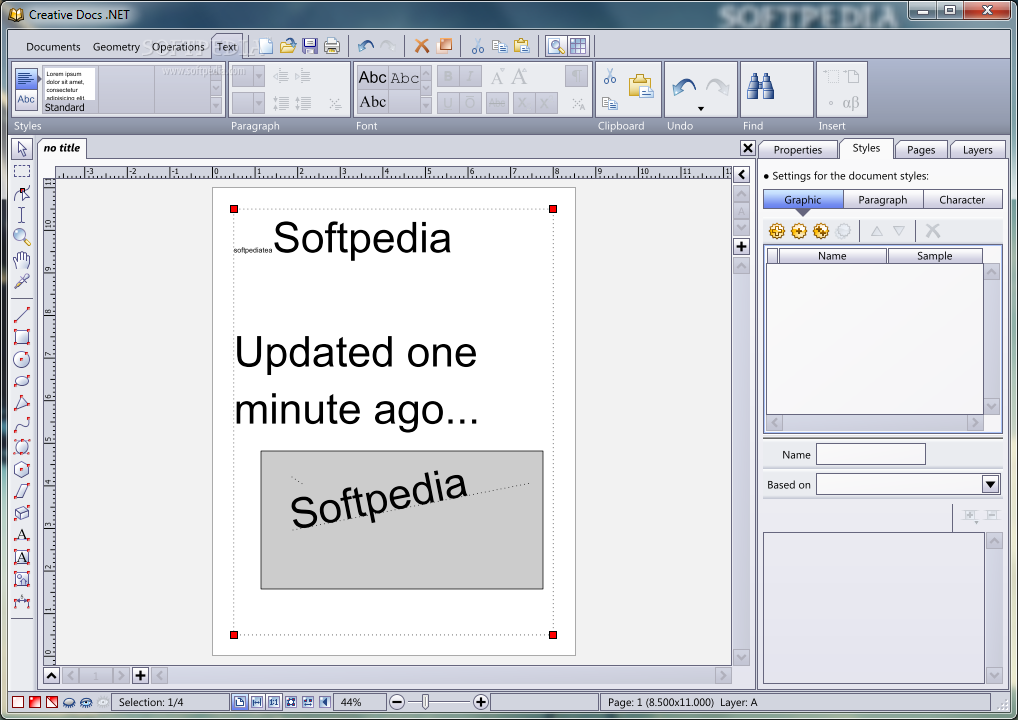Image resolution: width=1018 pixels, height=720 pixels.
Task: Select the arrow selection tool
Action: click(x=22, y=149)
